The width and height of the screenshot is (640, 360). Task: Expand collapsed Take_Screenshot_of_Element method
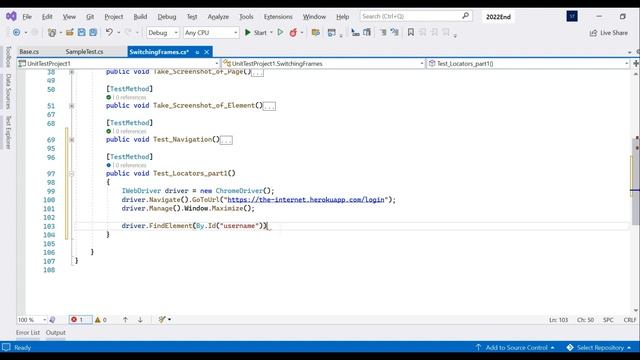coord(72,106)
